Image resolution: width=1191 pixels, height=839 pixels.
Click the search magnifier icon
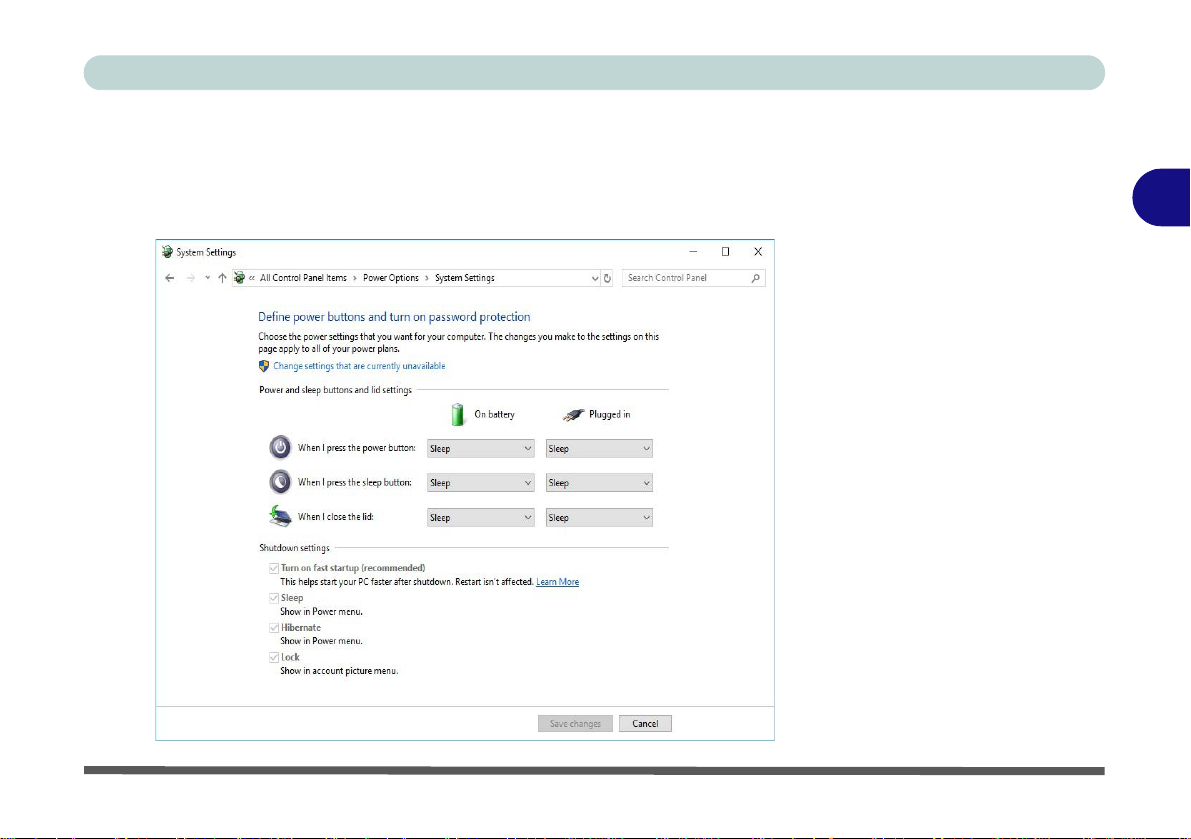pos(755,278)
